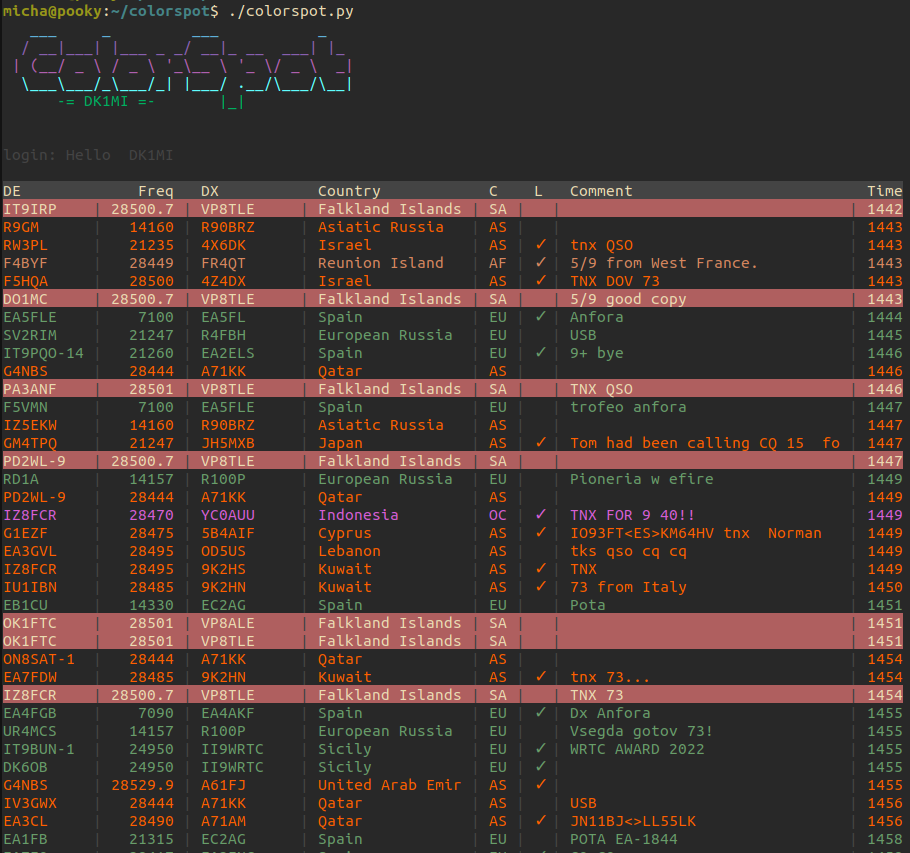Select the YC0AUU DX callsign
The image size is (910, 853).
click(x=228, y=515)
